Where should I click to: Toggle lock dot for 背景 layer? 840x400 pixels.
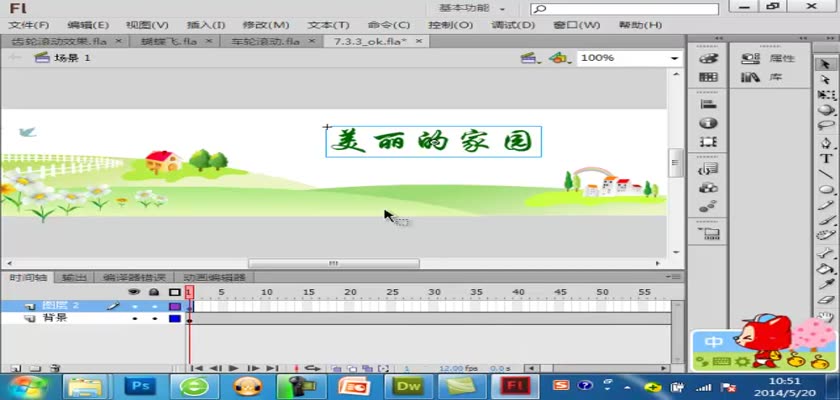click(154, 318)
